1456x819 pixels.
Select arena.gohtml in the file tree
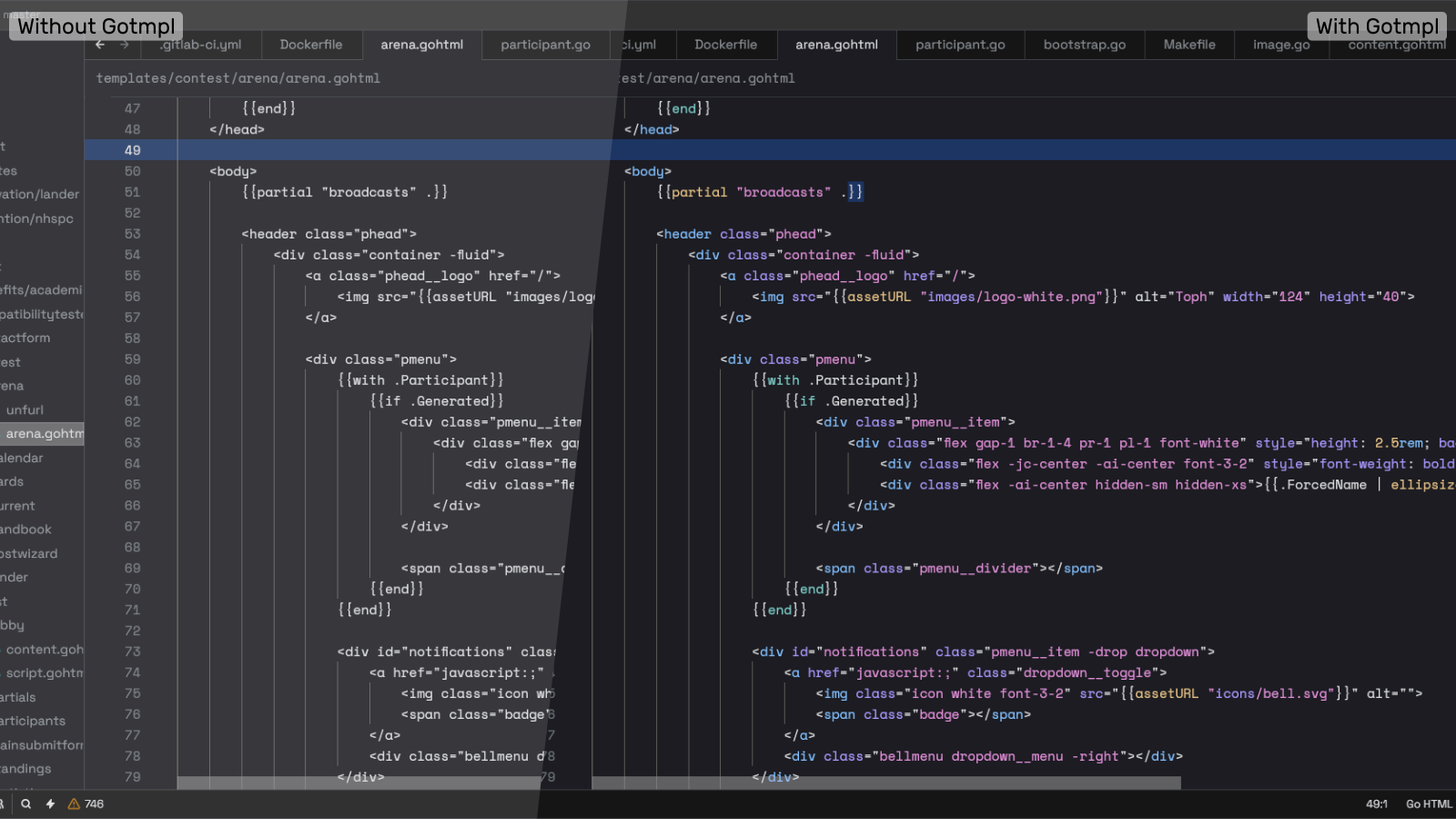coord(44,434)
